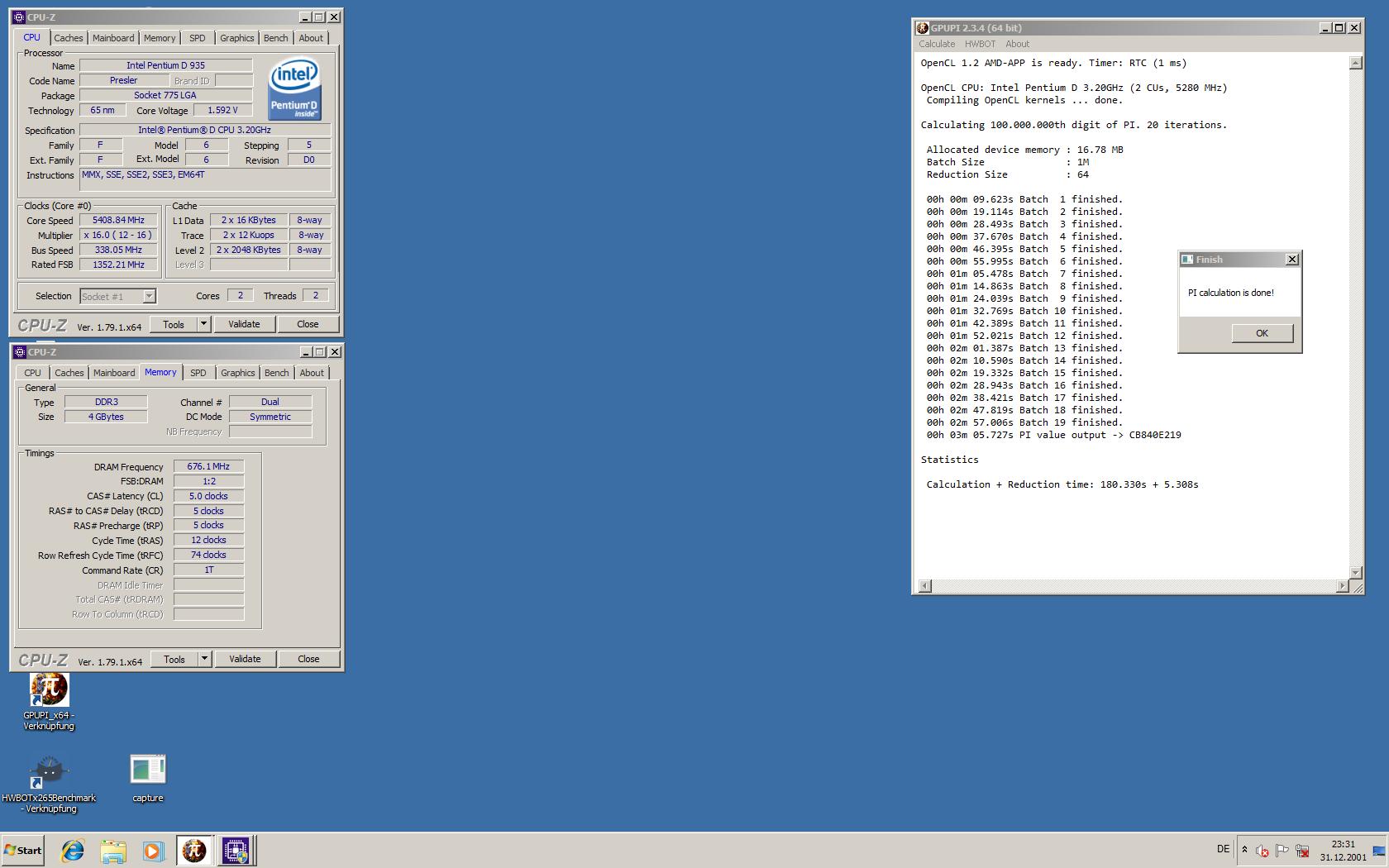Image resolution: width=1389 pixels, height=868 pixels.
Task: Switch to Mainboard tab in upper CPU-Z
Action: (x=113, y=38)
